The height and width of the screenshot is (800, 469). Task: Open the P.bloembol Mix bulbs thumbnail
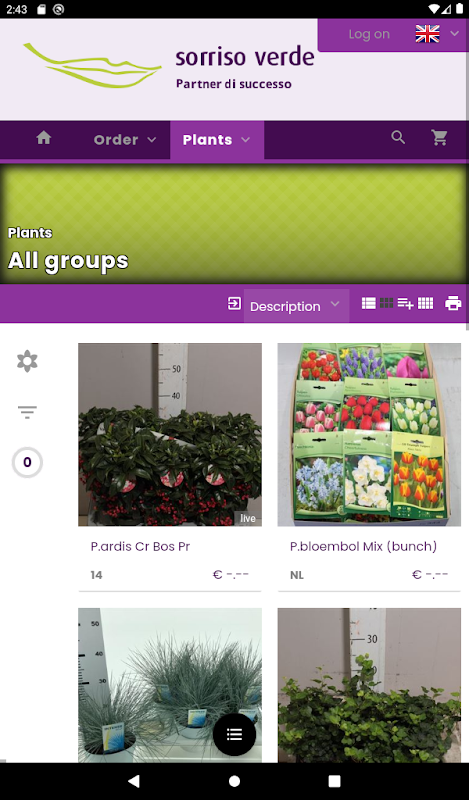coord(369,434)
